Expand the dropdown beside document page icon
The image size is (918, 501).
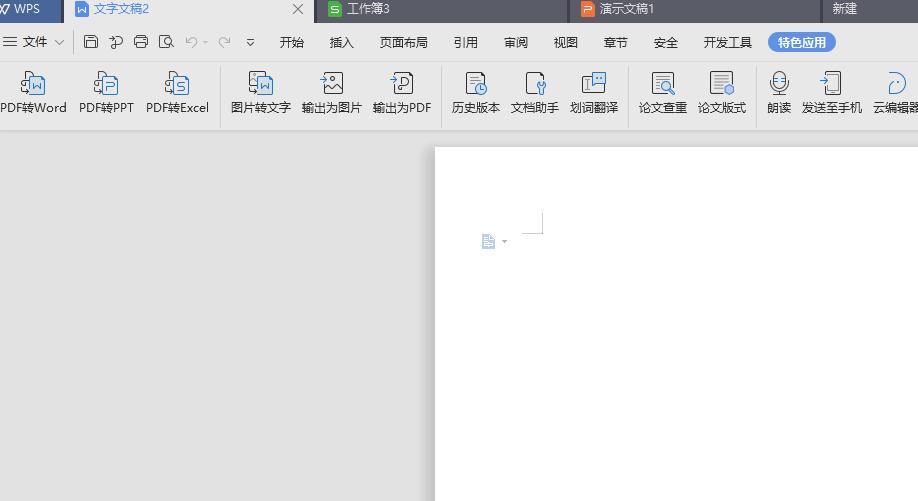pyautogui.click(x=504, y=241)
